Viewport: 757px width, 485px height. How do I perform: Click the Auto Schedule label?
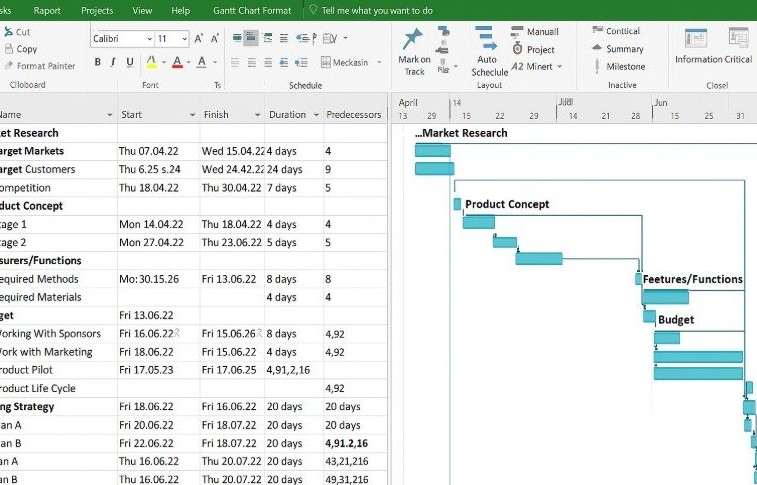click(490, 66)
